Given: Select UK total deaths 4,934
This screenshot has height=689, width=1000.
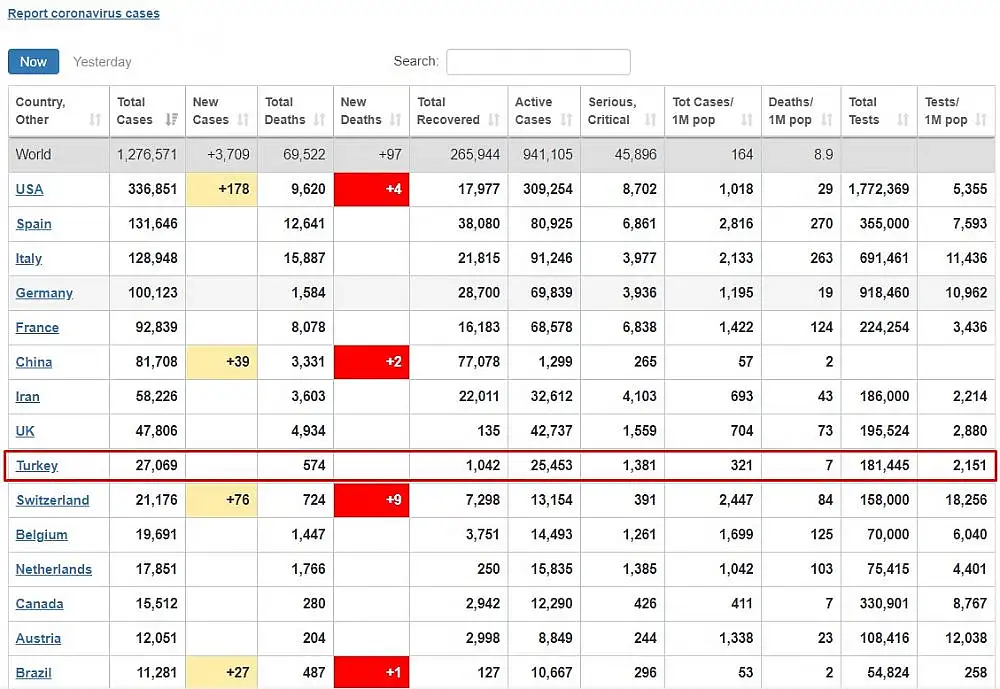Looking at the screenshot, I should 308,431.
